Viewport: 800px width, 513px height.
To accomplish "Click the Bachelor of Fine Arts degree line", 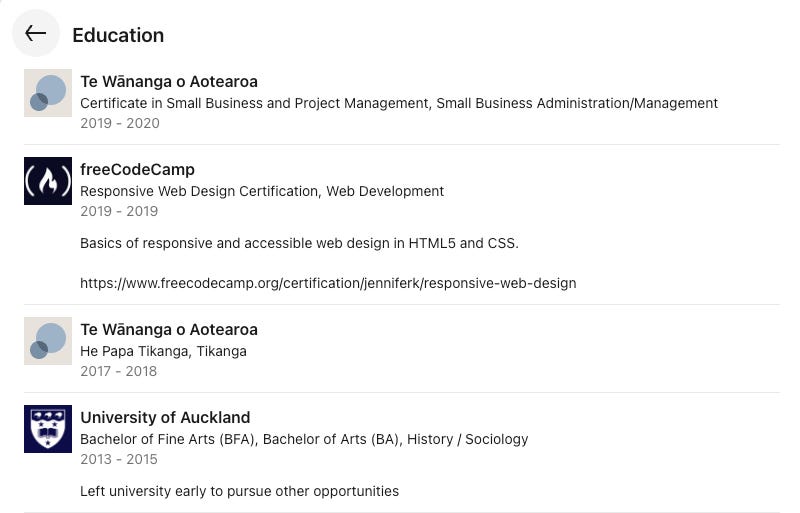I will (304, 439).
